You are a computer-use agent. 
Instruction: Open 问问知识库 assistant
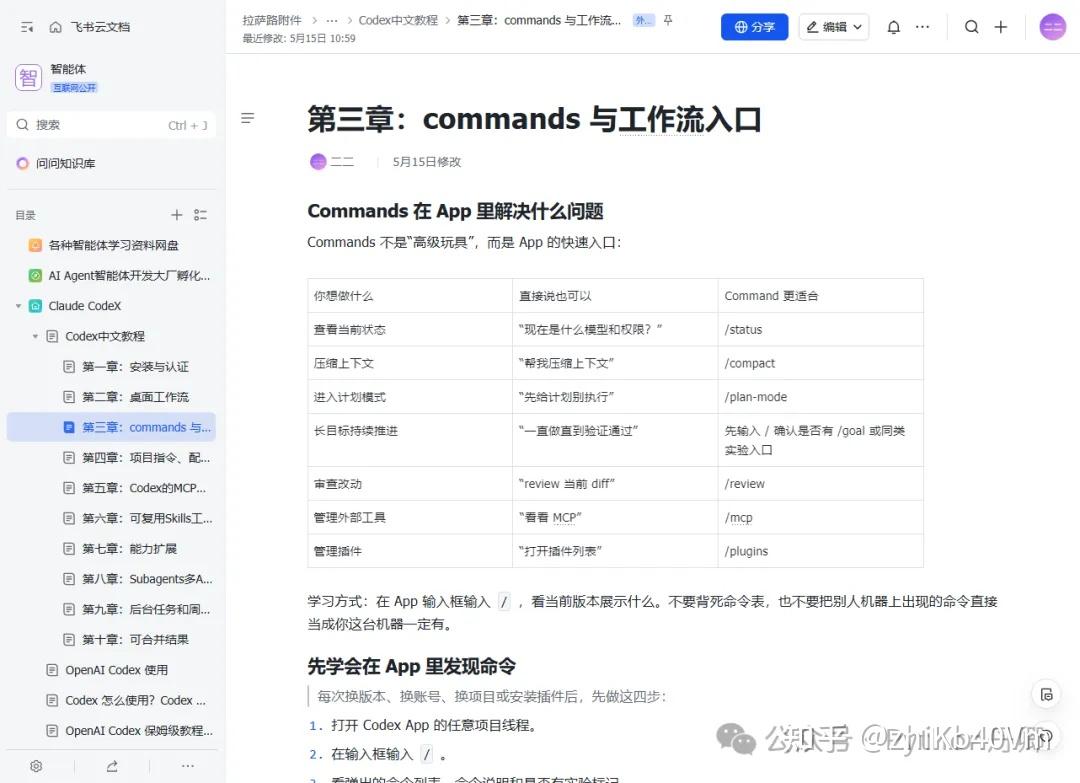[x=56, y=163]
